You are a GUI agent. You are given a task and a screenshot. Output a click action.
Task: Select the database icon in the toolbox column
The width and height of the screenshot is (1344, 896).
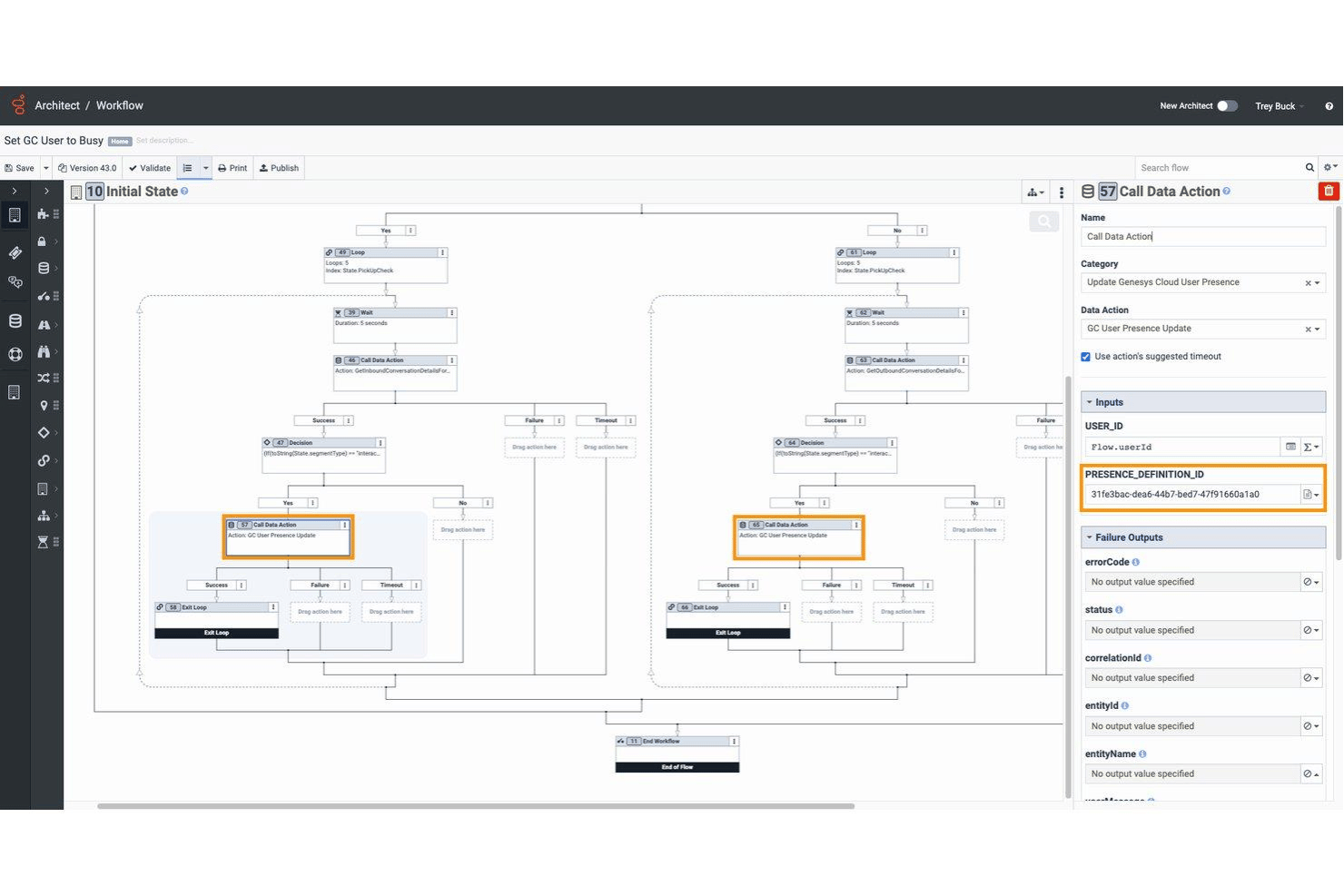click(43, 269)
